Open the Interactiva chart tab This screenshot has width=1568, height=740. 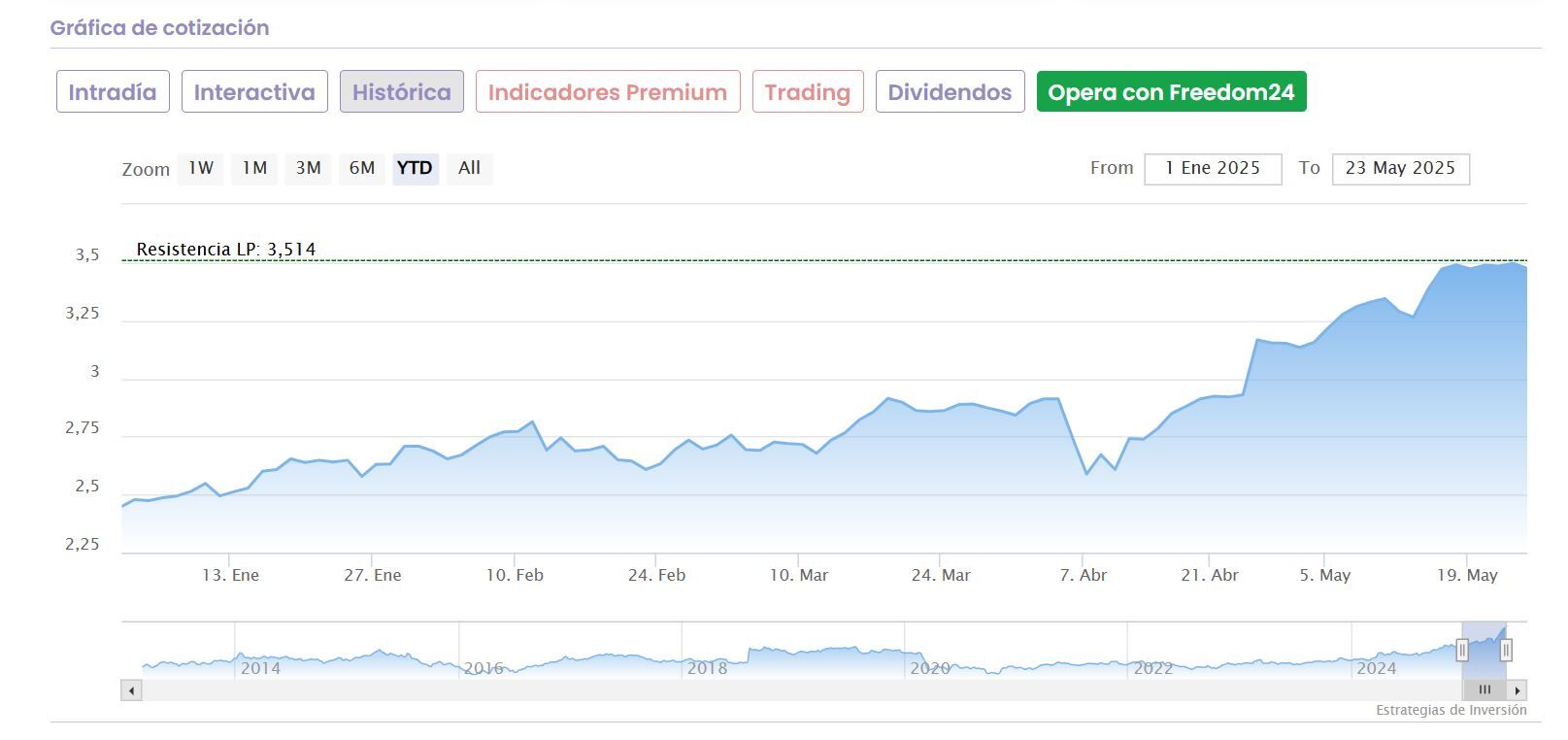coord(254,92)
